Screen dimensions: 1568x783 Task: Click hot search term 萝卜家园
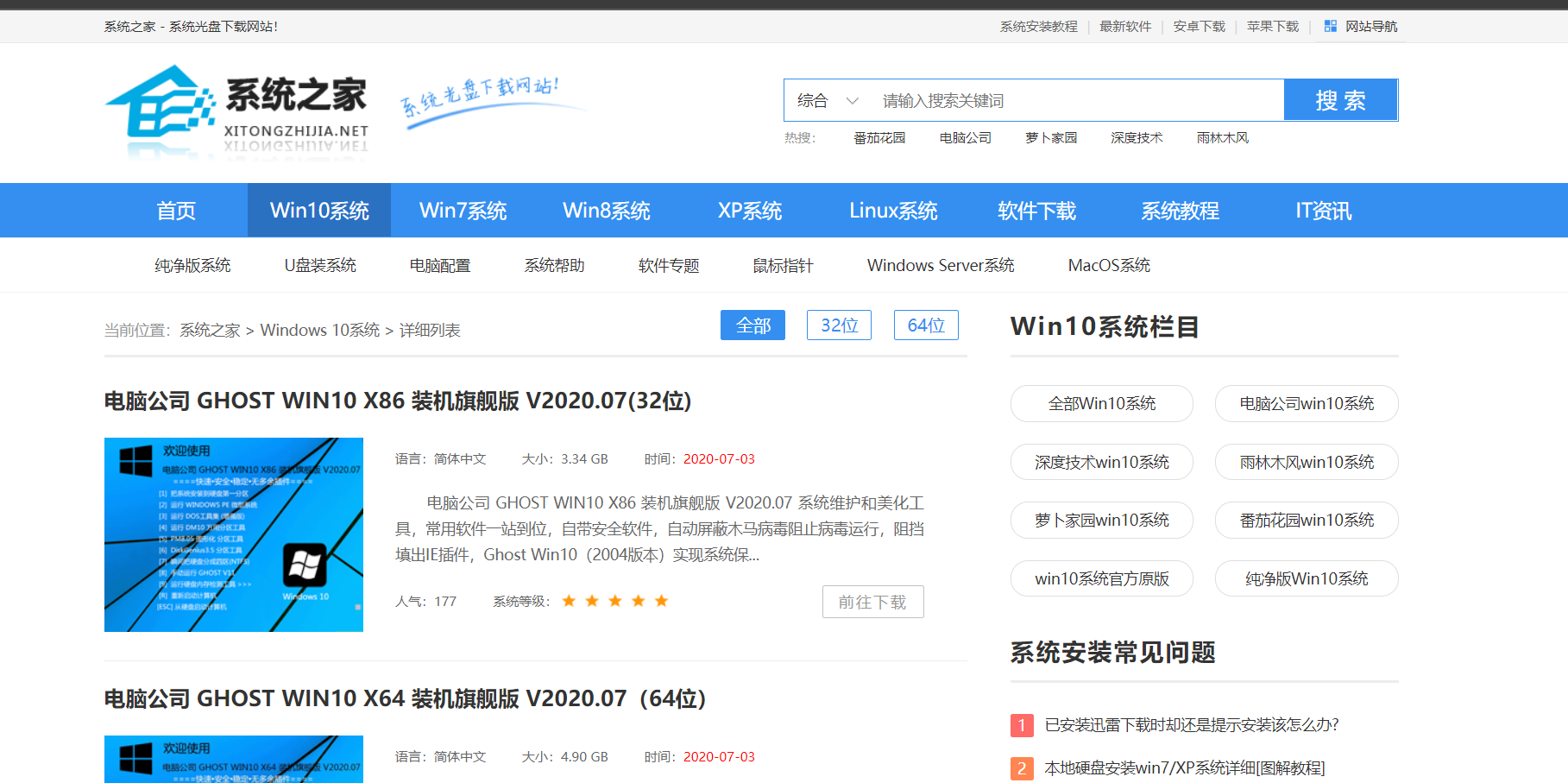point(1051,138)
